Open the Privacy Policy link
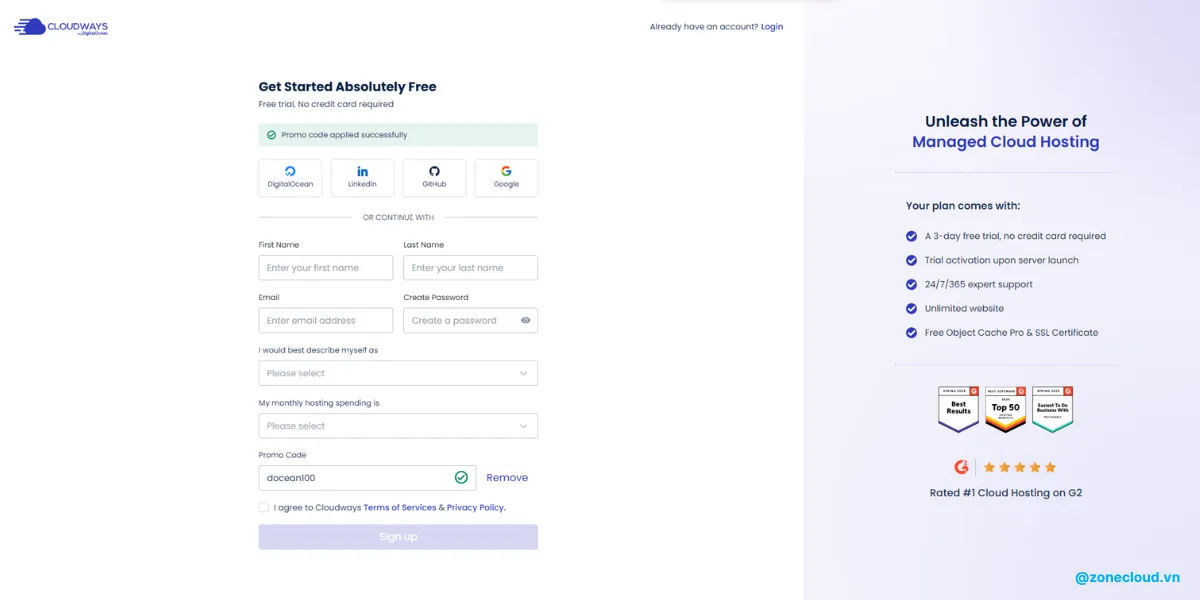1200x600 pixels. point(476,508)
